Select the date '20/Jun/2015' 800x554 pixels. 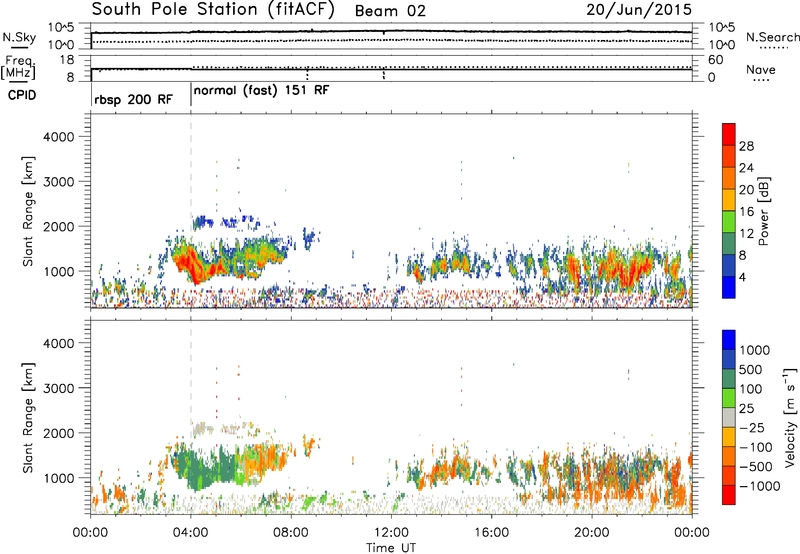(x=639, y=10)
